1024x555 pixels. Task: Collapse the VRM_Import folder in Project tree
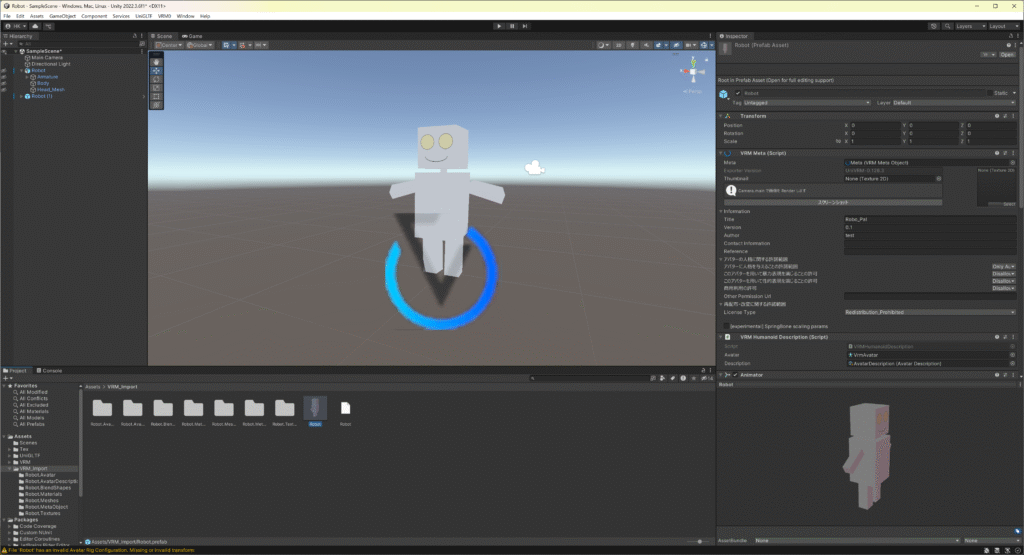coord(10,469)
